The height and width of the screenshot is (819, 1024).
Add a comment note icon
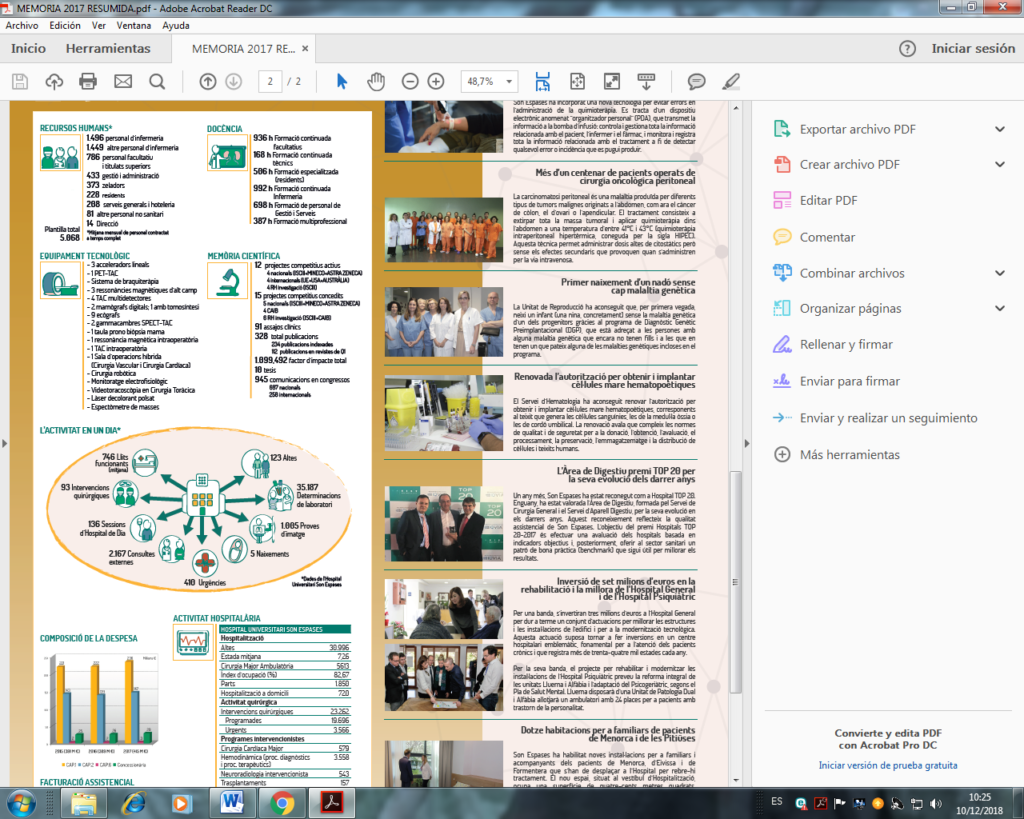click(x=696, y=81)
